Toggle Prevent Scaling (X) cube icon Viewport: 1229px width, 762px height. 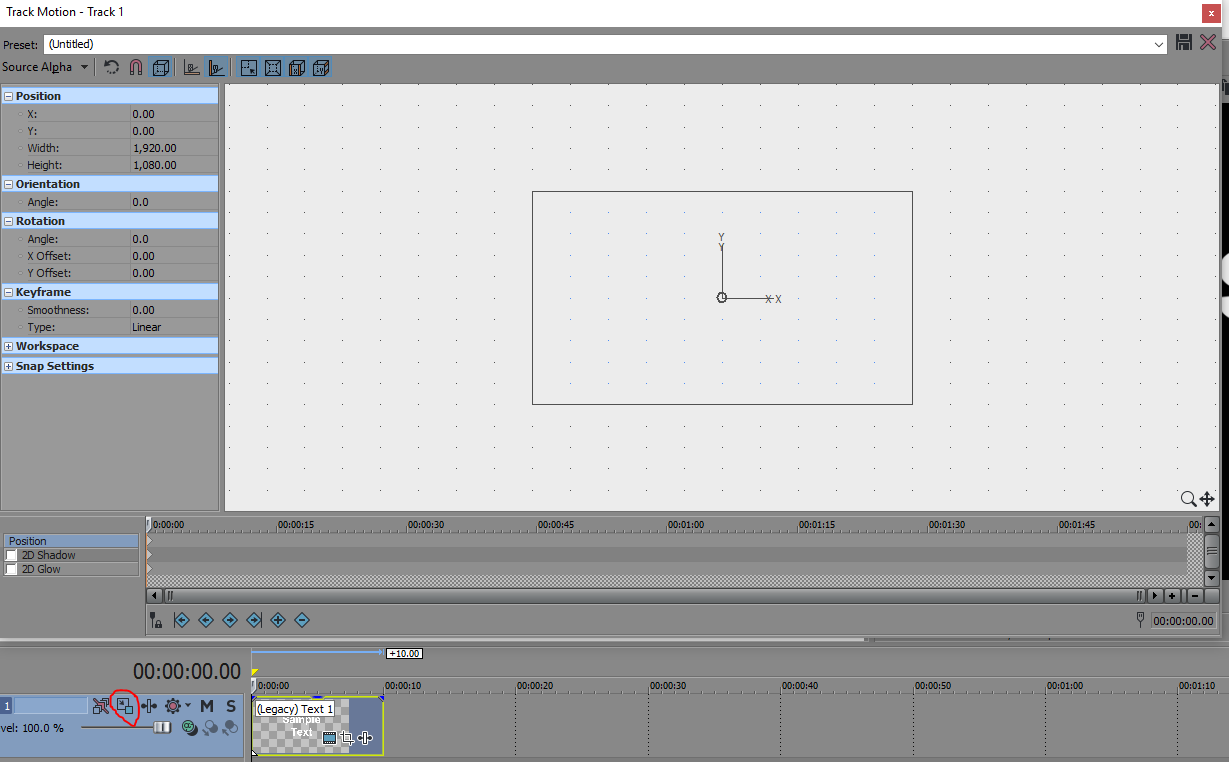[297, 67]
